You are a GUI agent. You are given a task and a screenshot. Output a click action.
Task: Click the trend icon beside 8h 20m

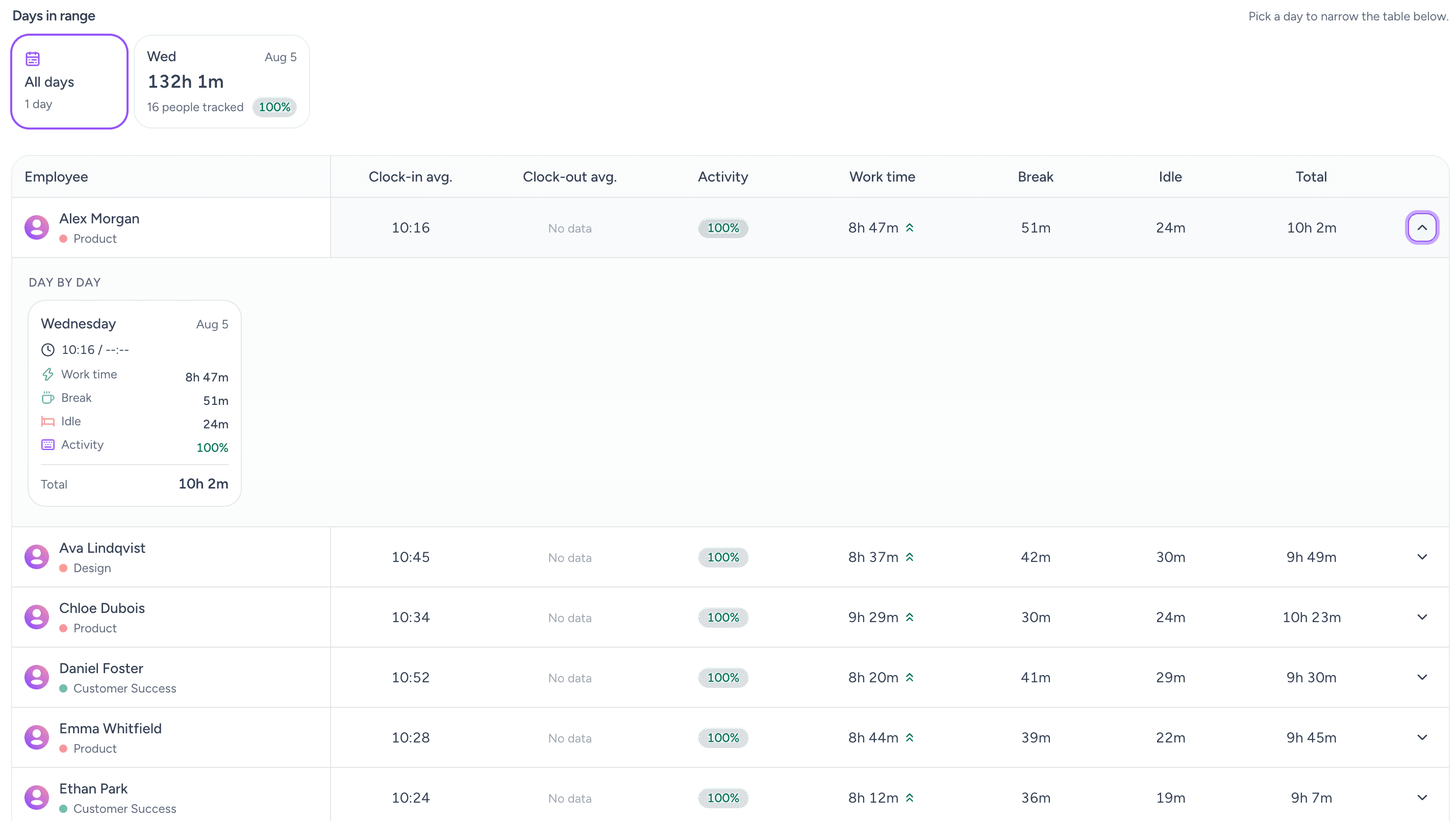[910, 678]
